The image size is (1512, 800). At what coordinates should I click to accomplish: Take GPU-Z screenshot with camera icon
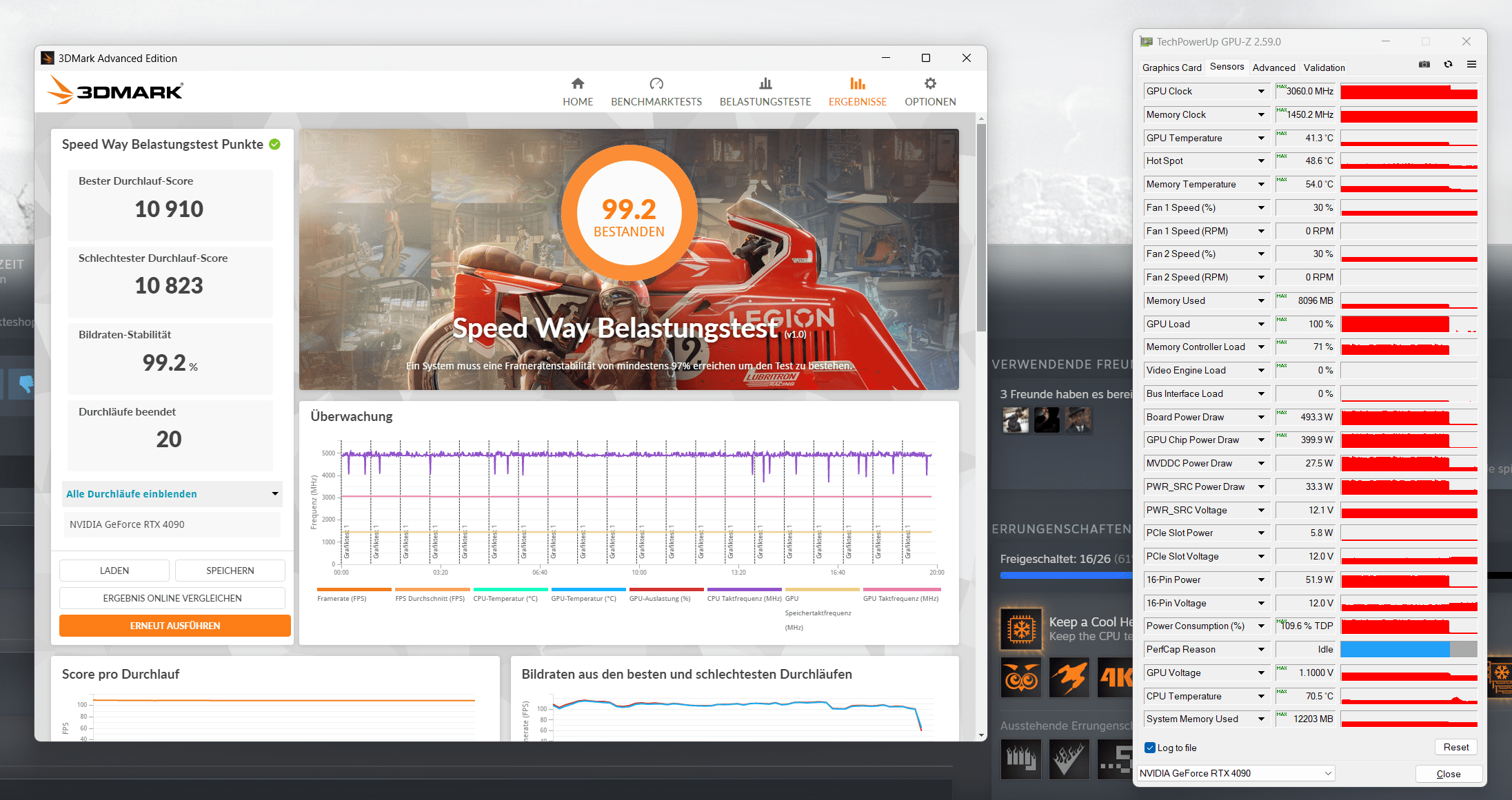pos(1424,64)
